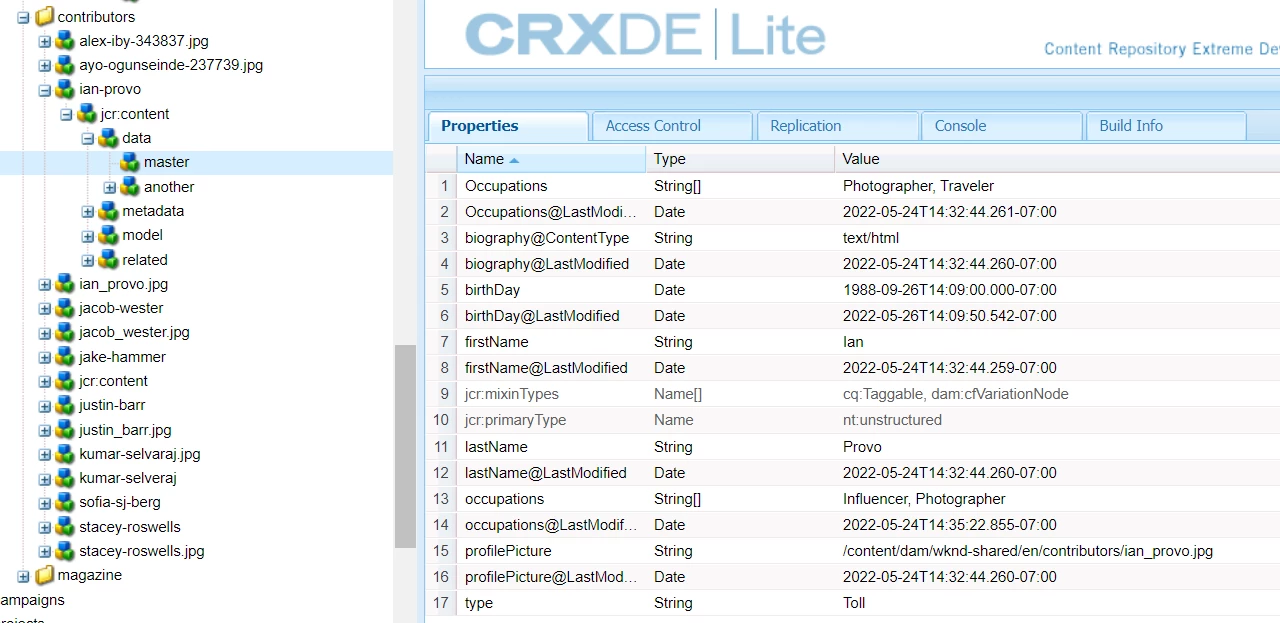
Task: Sort by the Value column header
Action: click(1057, 159)
